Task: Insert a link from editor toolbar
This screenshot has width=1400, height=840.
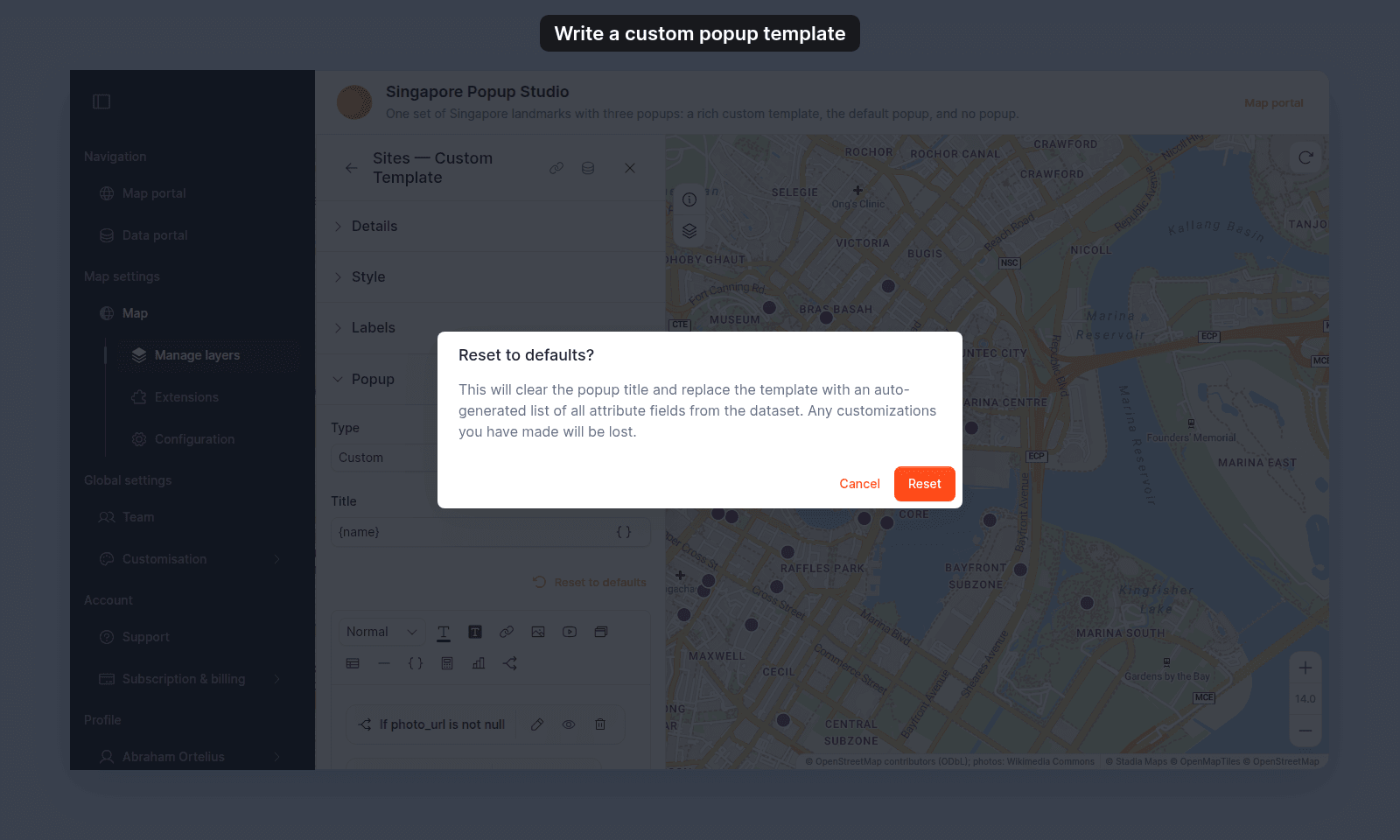Action: (x=507, y=632)
